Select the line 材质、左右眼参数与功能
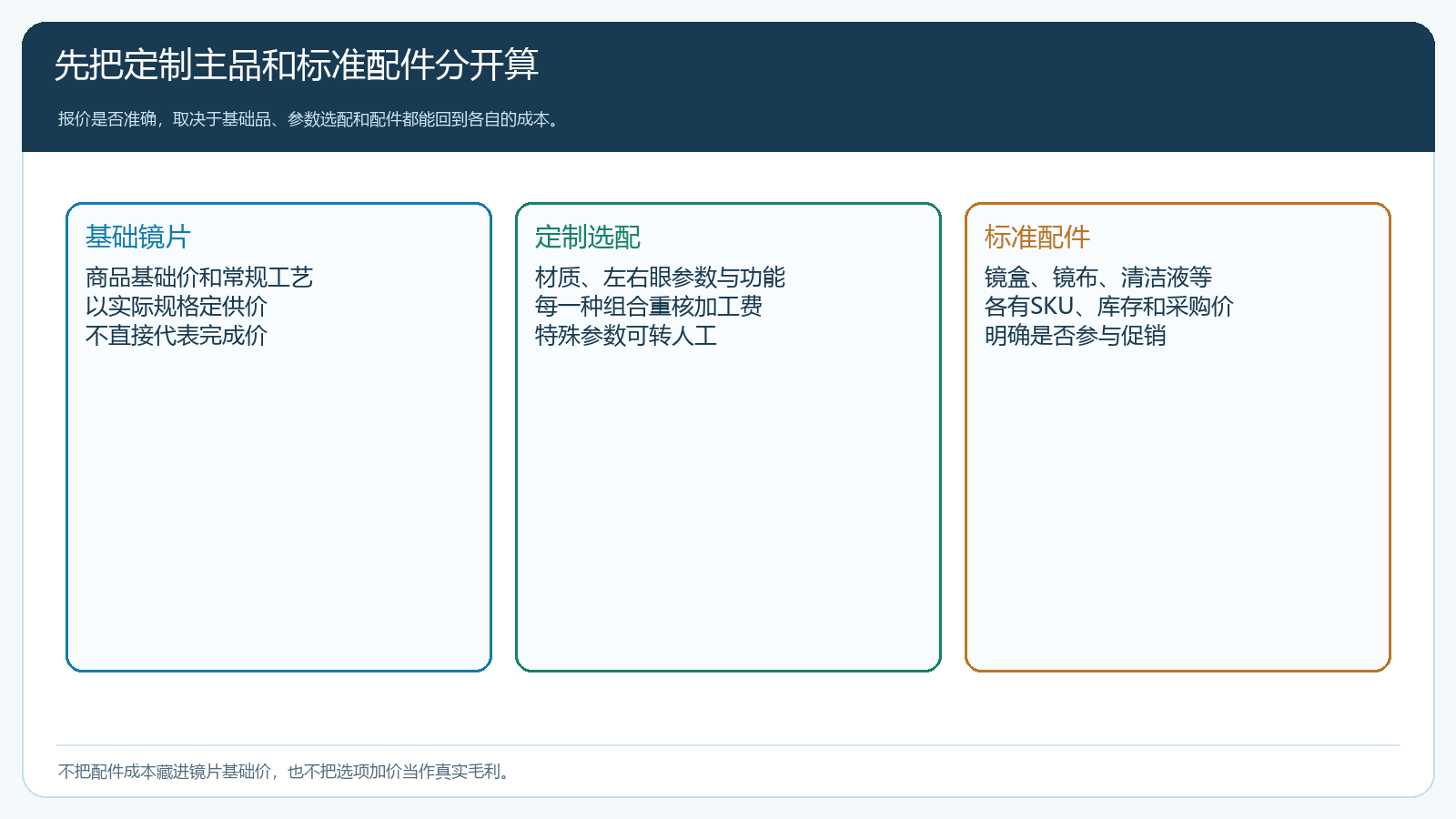Viewport: 1456px width, 819px height. pyautogui.click(x=660, y=278)
